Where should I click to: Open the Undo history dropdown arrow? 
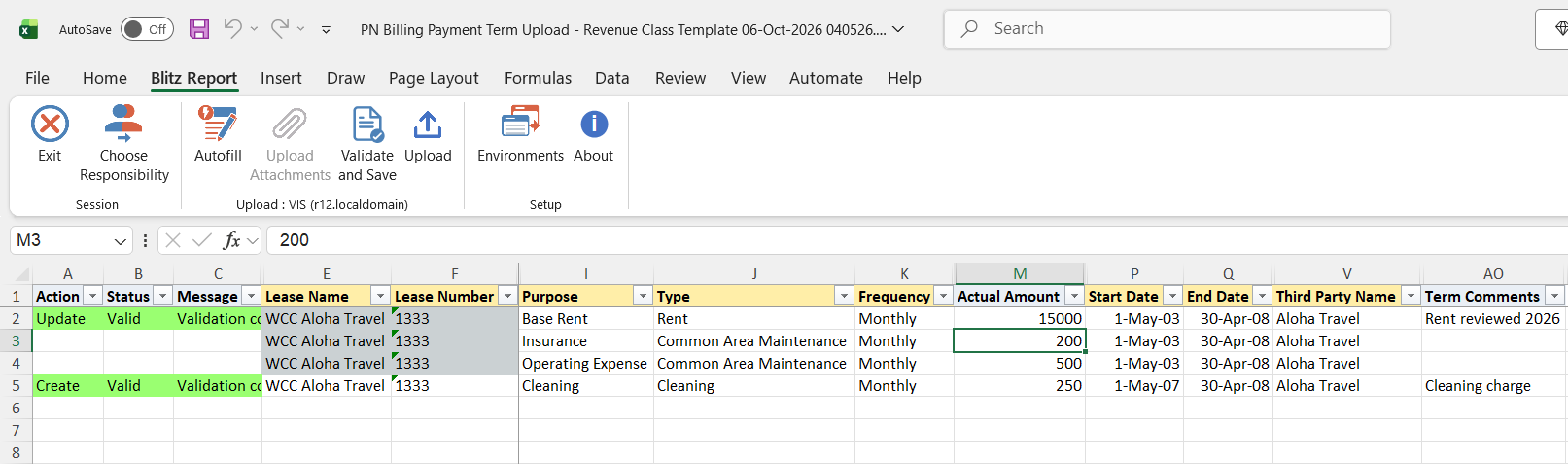[x=255, y=29]
